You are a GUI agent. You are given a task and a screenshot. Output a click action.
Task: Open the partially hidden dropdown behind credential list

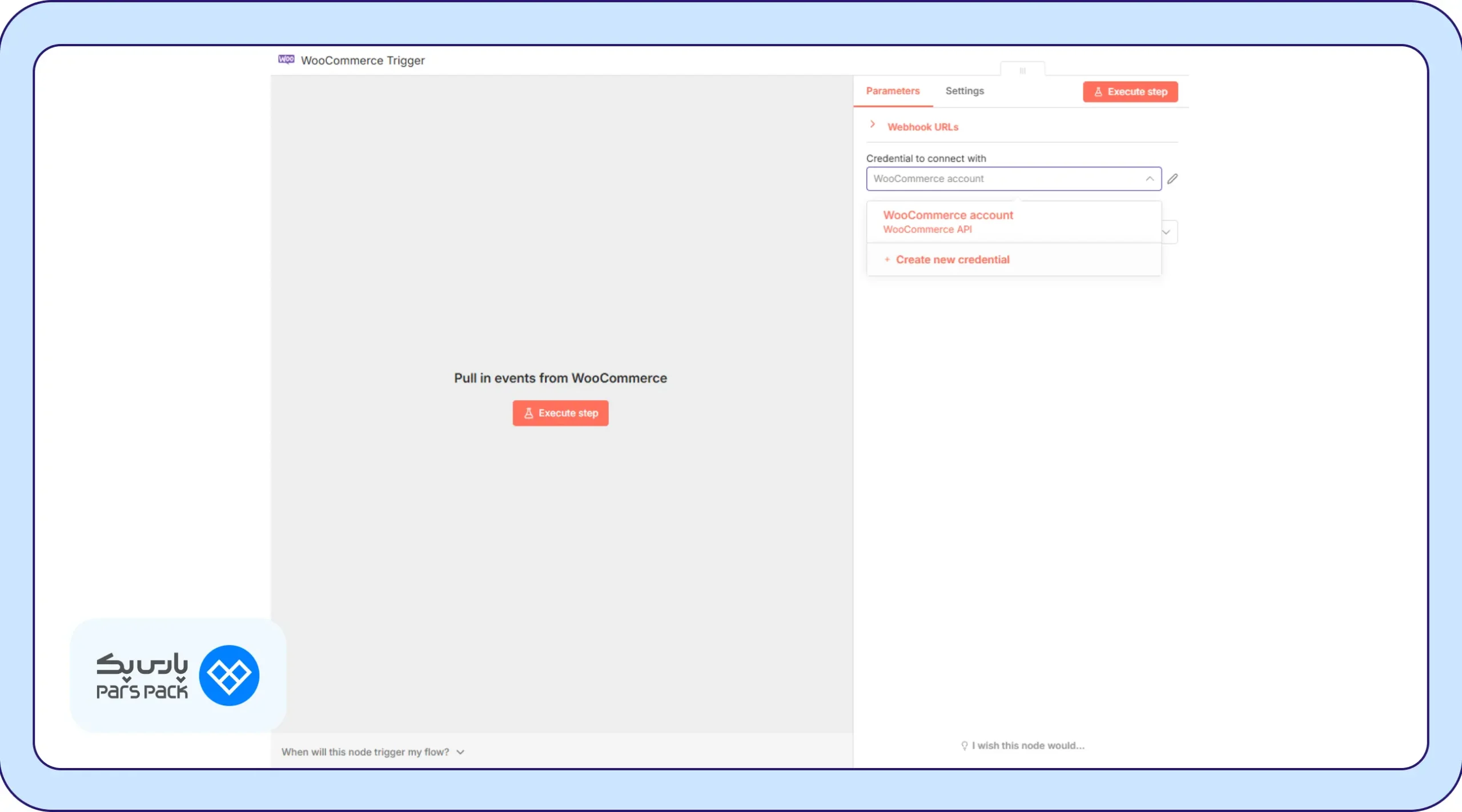click(1167, 232)
